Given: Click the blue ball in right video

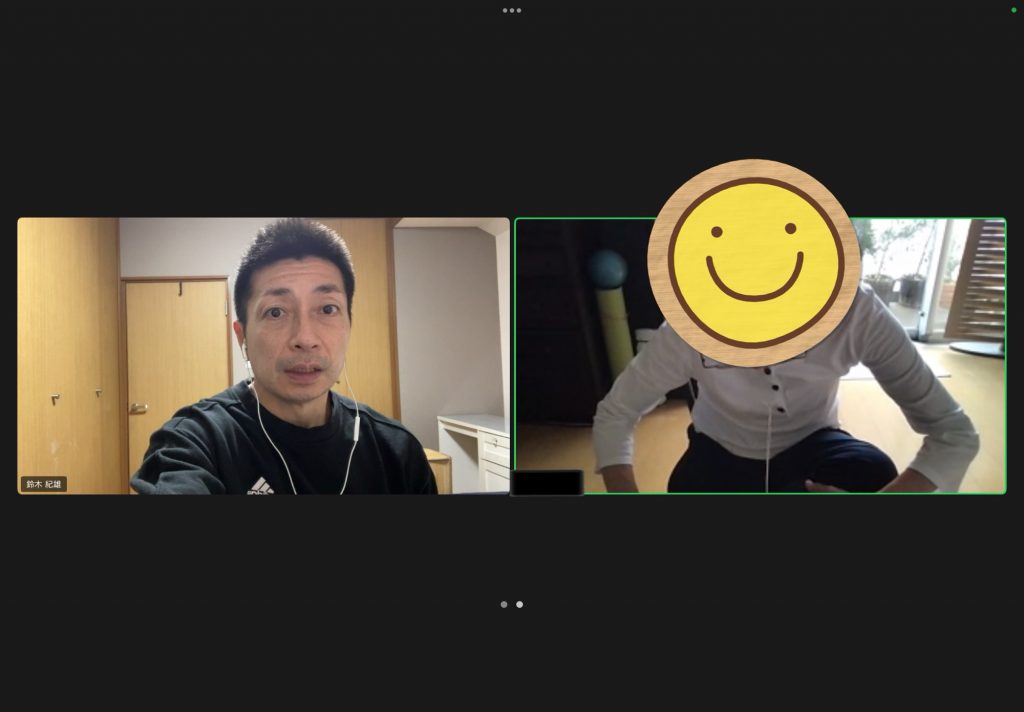Looking at the screenshot, I should [607, 269].
